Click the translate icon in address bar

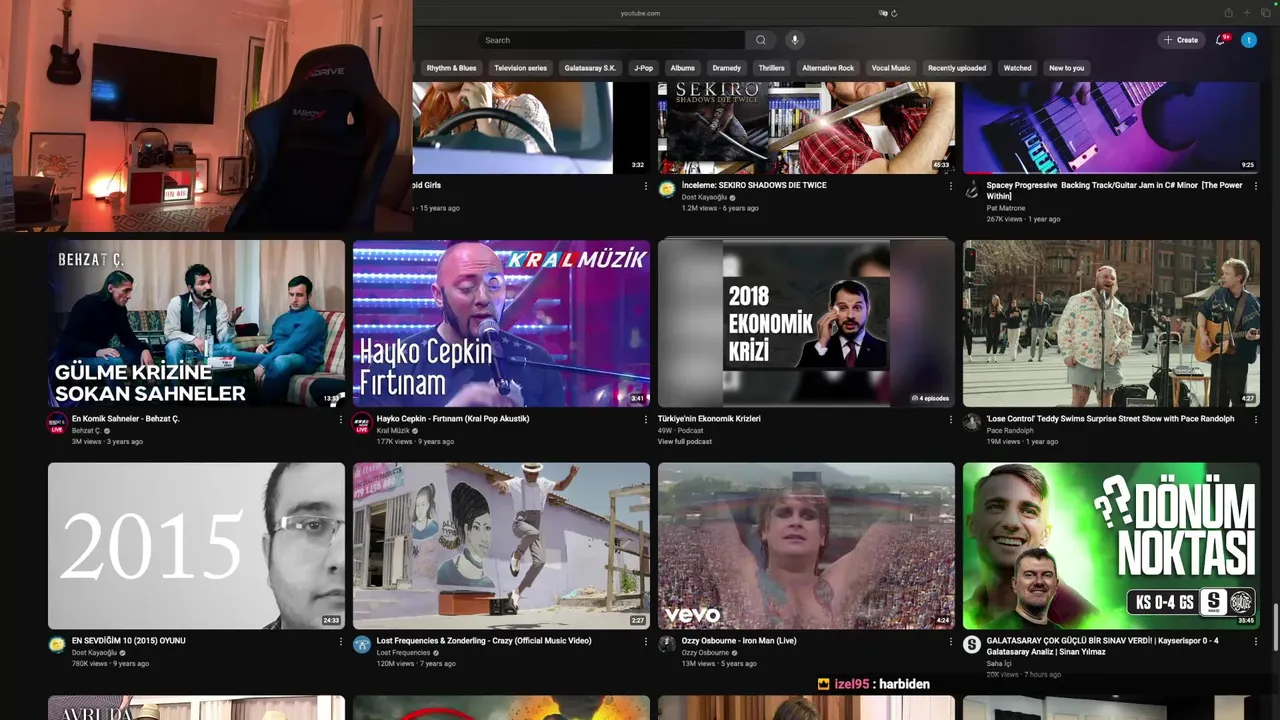pyautogui.click(x=883, y=13)
